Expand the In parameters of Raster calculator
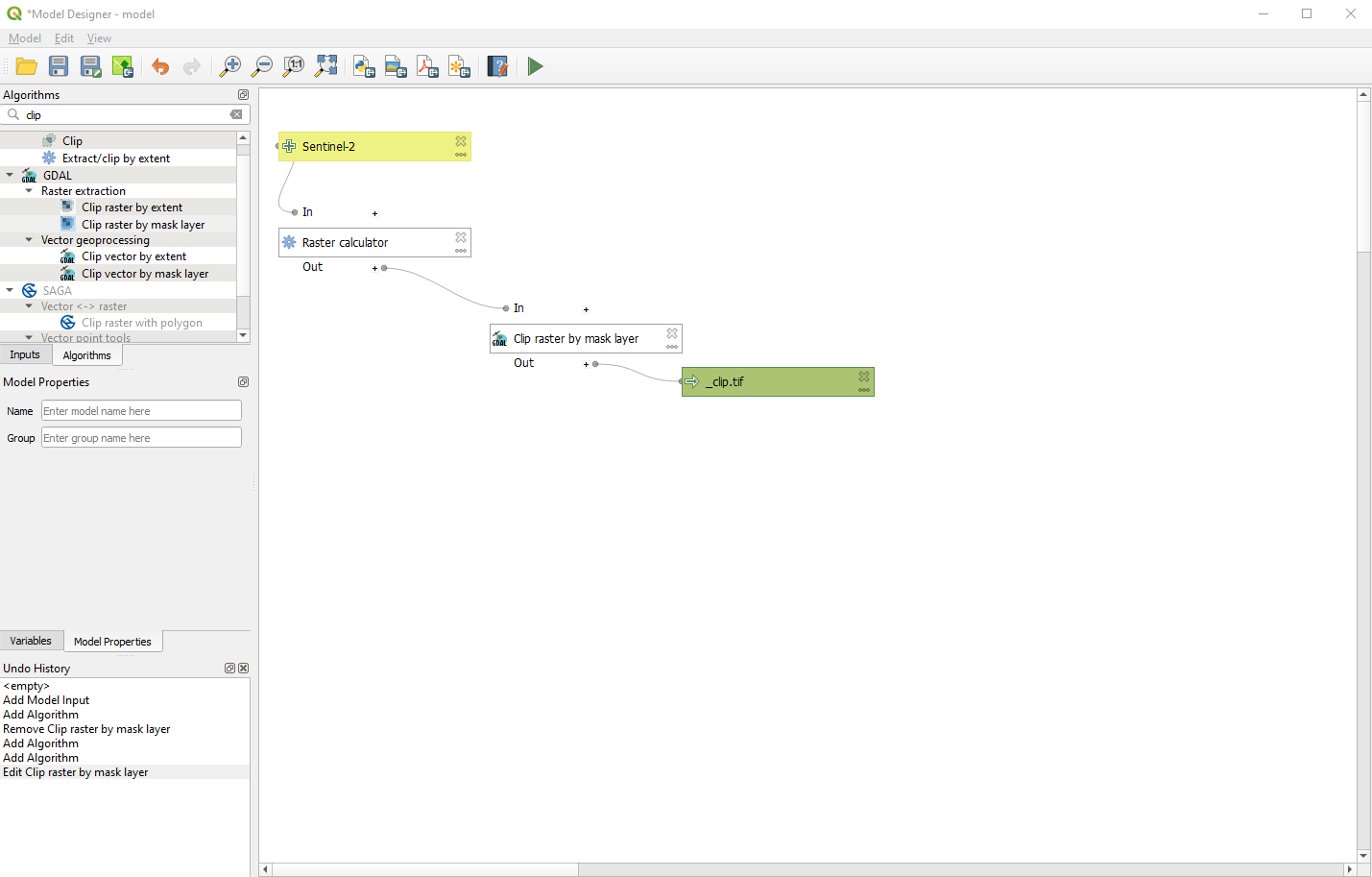This screenshot has width=1372, height=877. (x=374, y=213)
